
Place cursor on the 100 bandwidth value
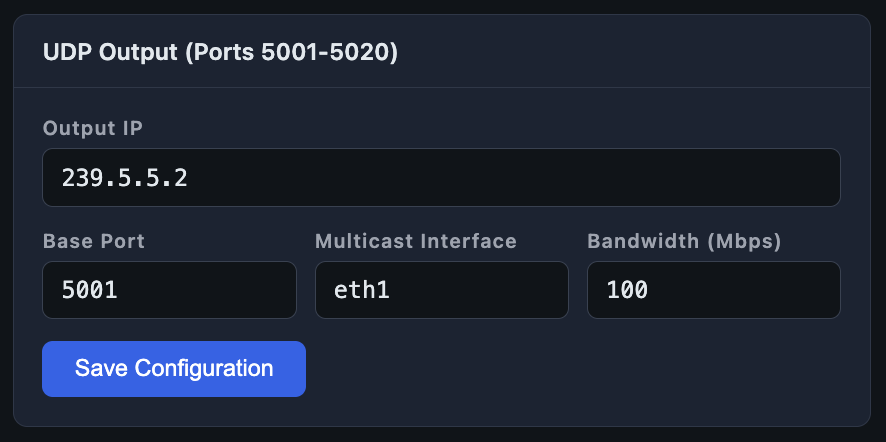click(x=627, y=291)
